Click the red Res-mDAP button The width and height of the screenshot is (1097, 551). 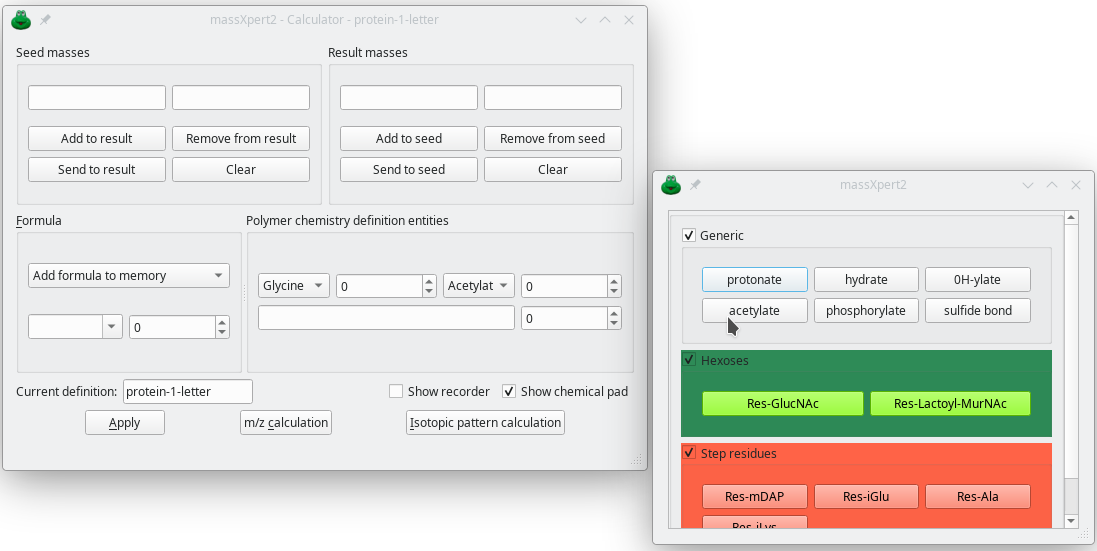(x=754, y=496)
